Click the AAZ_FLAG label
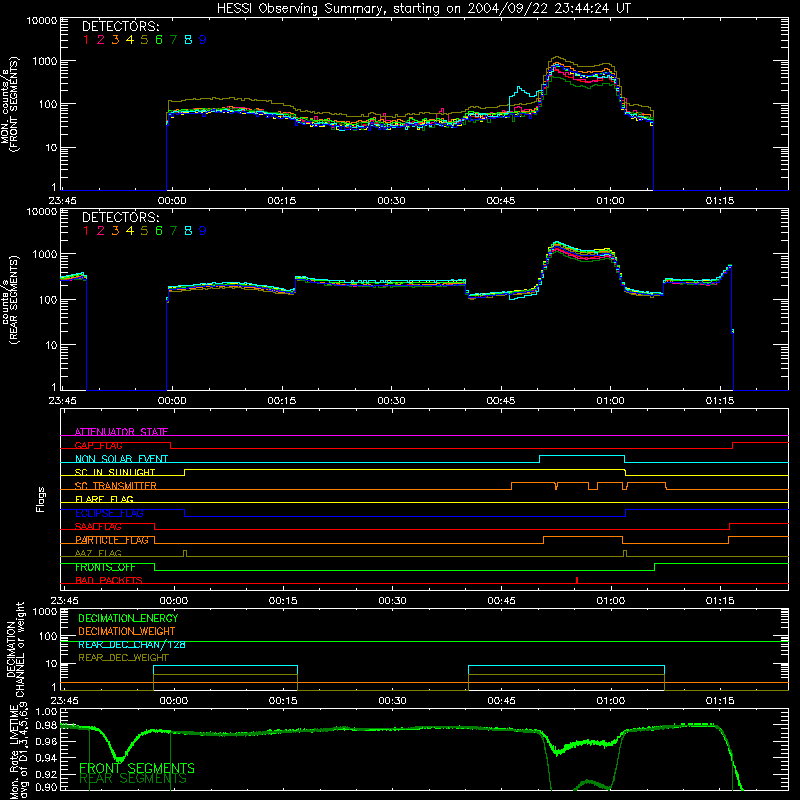Image resolution: width=800 pixels, height=800 pixels. (98, 554)
